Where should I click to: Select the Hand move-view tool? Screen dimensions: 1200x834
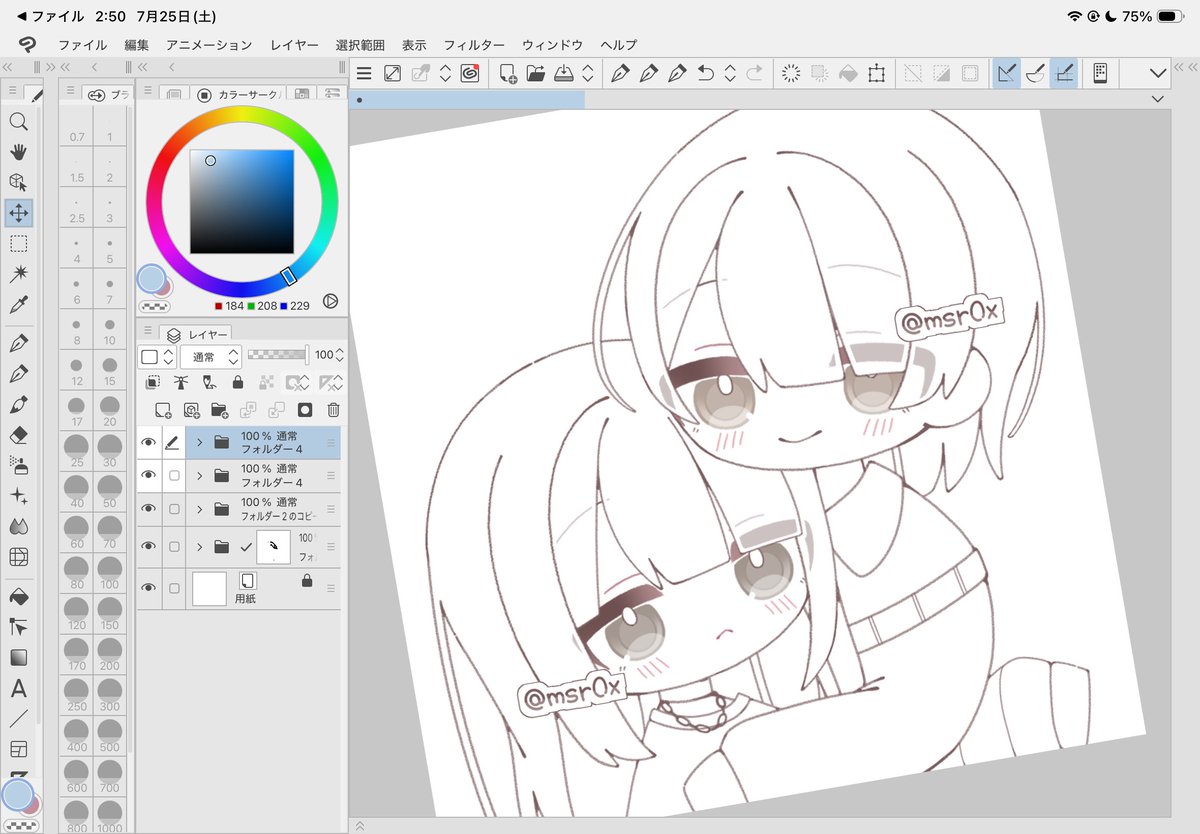point(18,152)
